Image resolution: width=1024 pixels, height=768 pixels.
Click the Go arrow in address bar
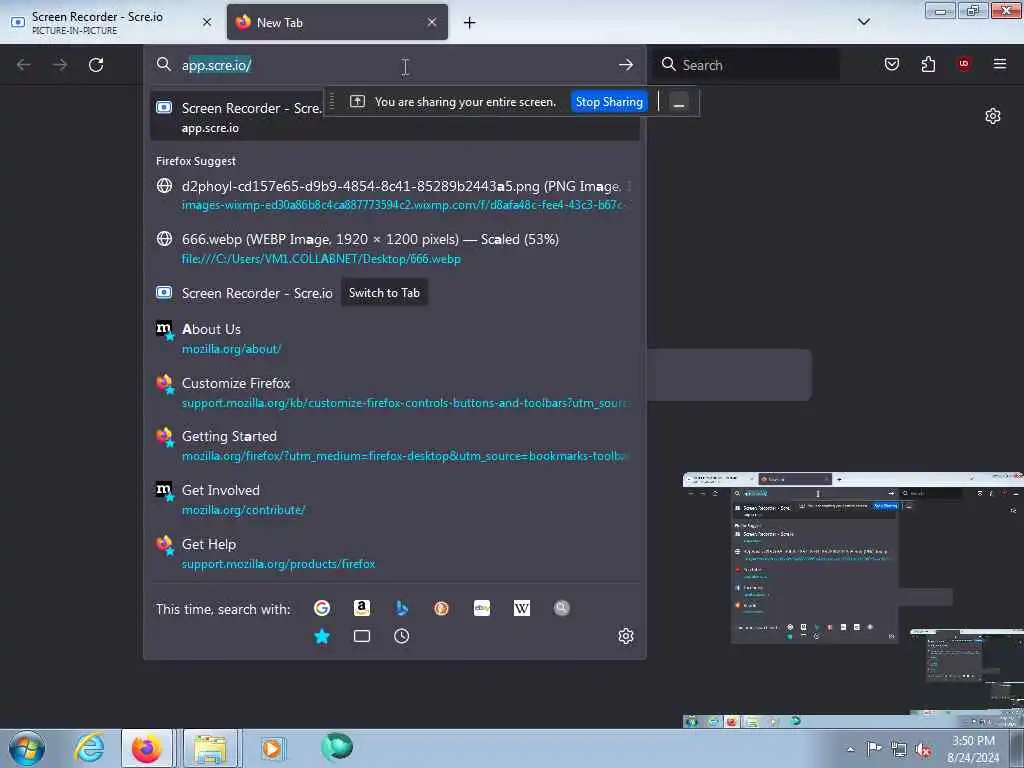click(626, 65)
